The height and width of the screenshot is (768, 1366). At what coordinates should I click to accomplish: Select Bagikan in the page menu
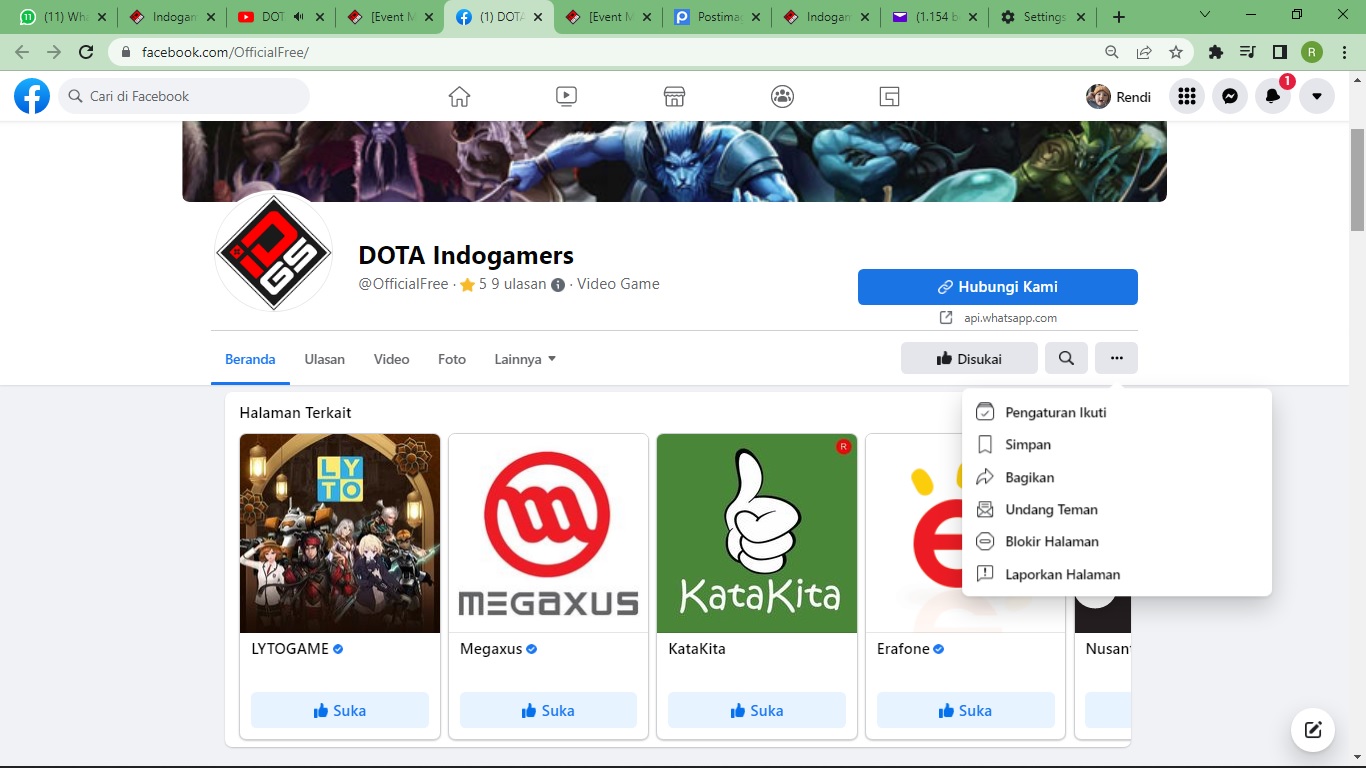tap(1117, 477)
